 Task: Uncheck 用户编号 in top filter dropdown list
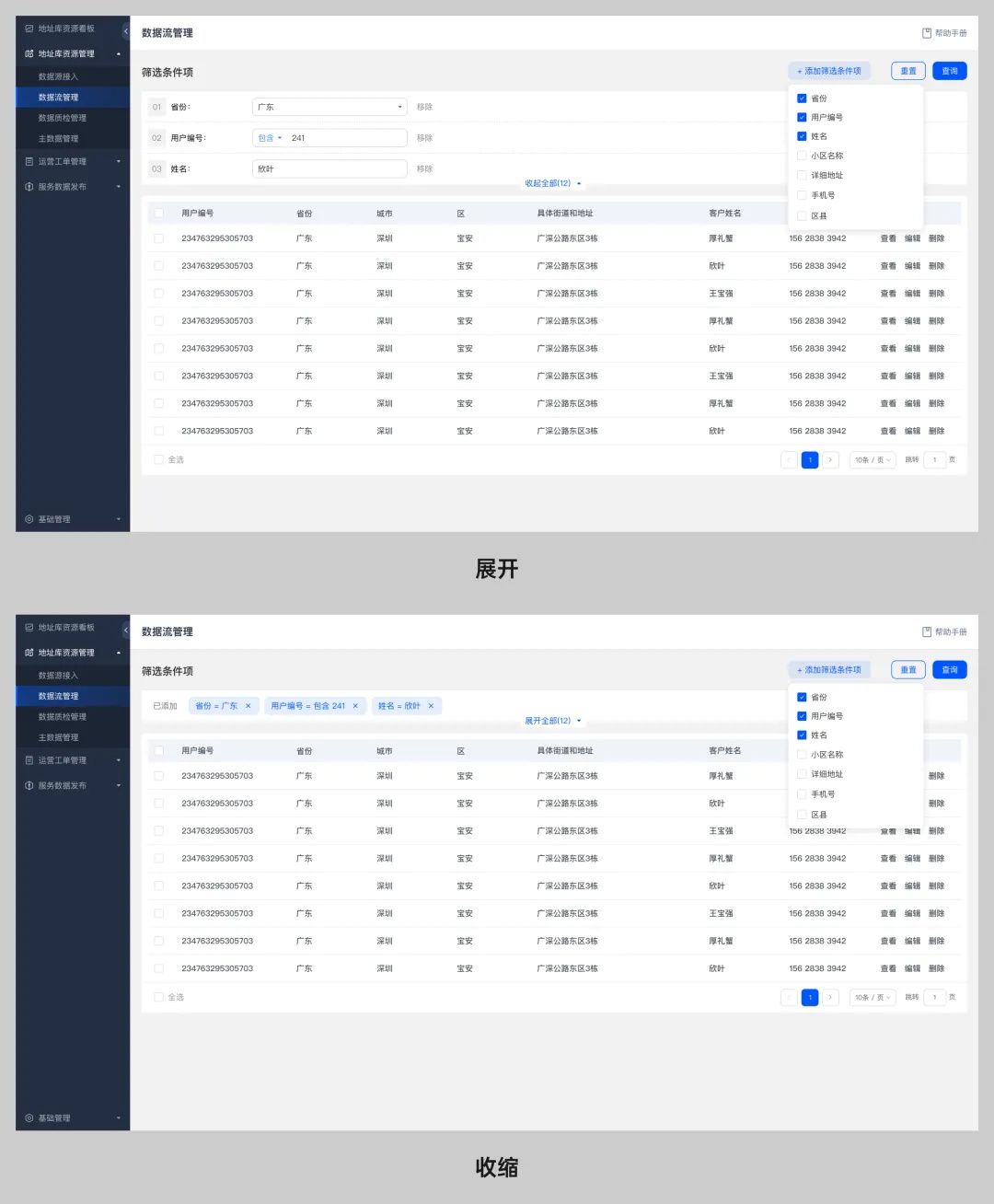click(802, 117)
